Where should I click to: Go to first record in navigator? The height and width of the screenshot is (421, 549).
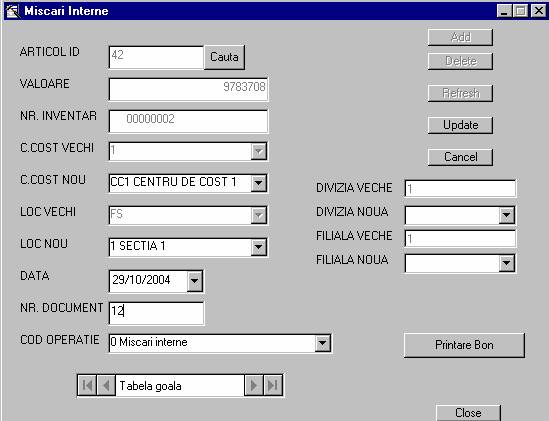tap(87, 386)
